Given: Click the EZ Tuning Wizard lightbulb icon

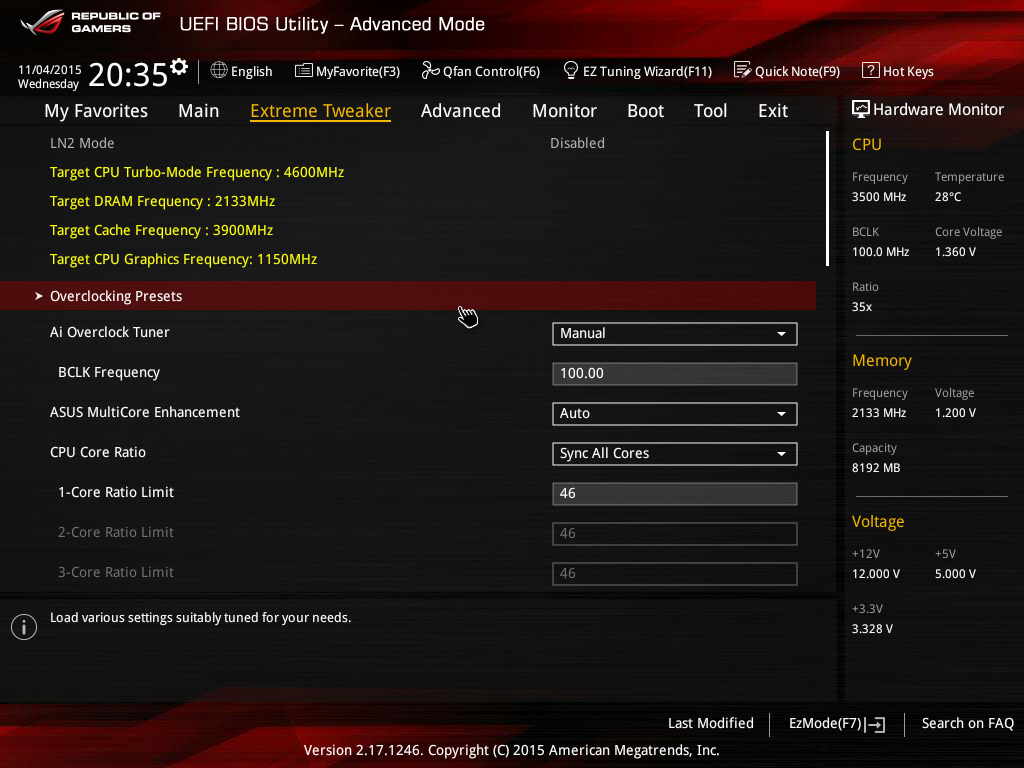Looking at the screenshot, I should pos(570,70).
